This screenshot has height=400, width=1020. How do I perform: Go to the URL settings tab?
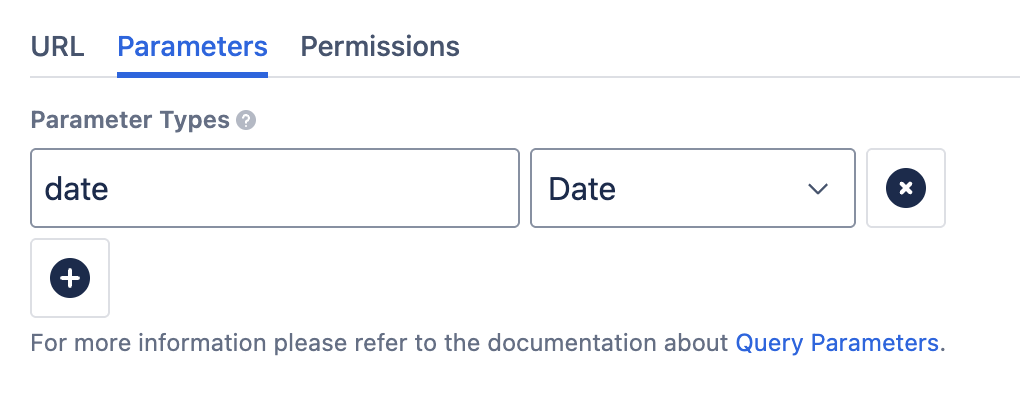pos(57,47)
